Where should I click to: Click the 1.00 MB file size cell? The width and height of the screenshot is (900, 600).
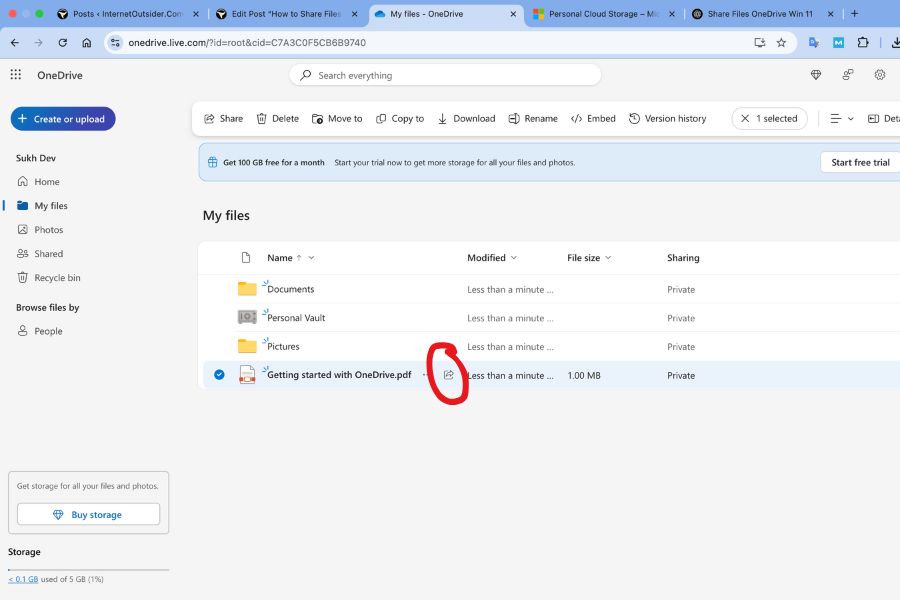[584, 376]
